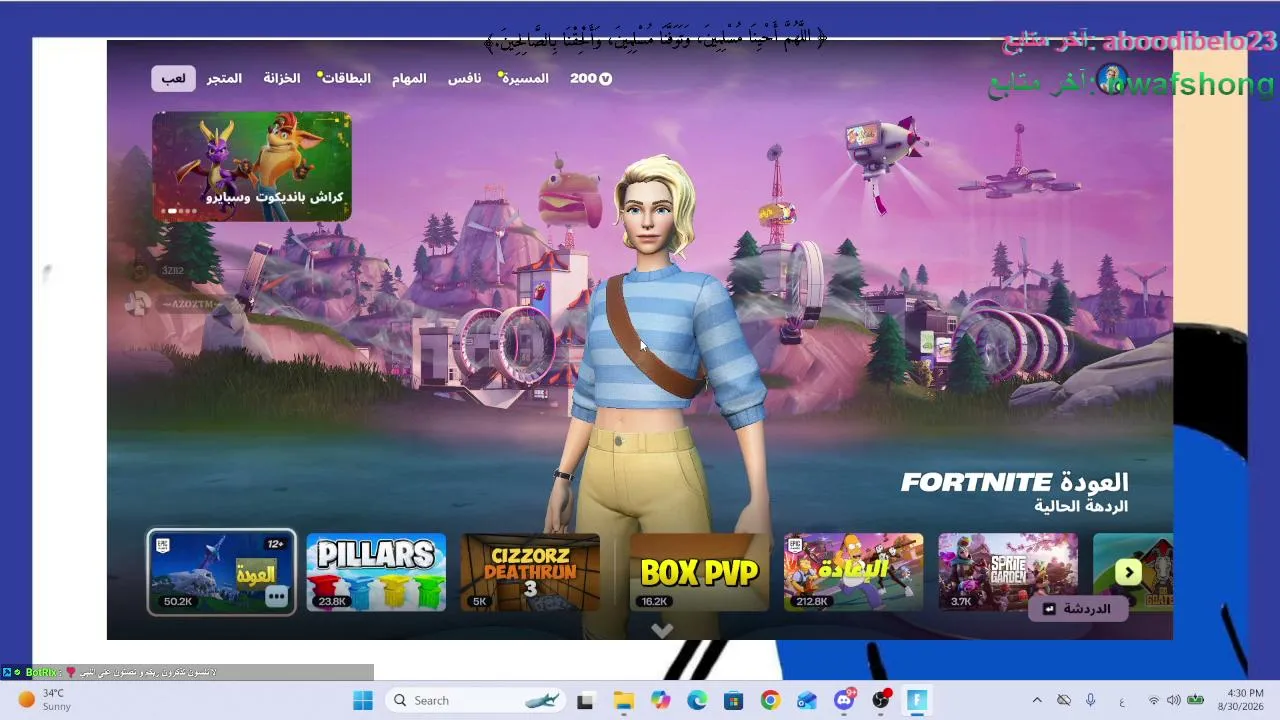Expand the down chevron below game cards

(x=662, y=630)
